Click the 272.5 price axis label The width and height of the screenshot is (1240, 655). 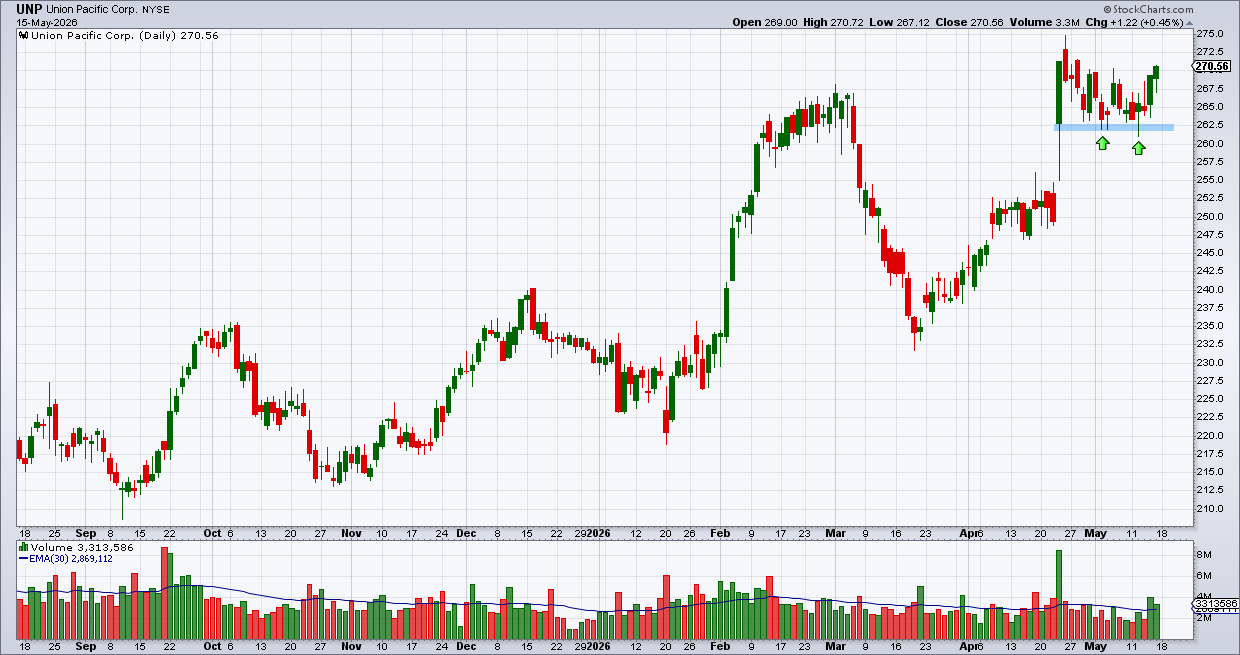[x=1208, y=51]
